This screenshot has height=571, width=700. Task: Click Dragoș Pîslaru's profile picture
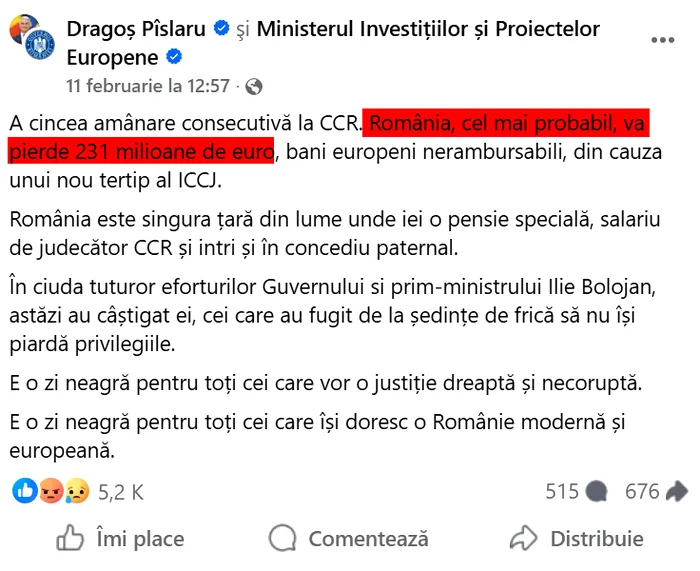point(18,28)
